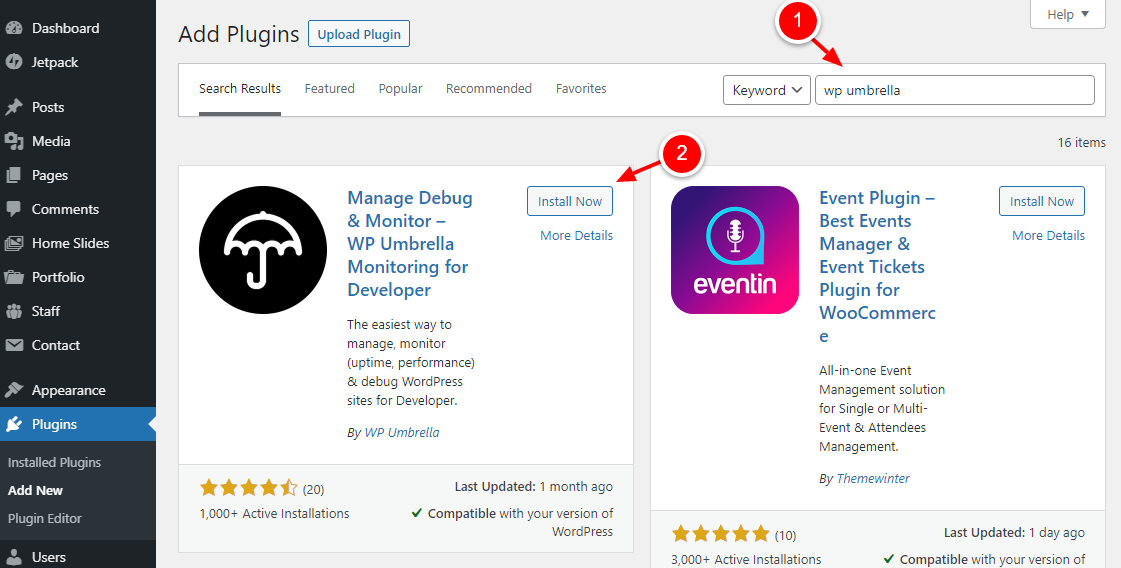Click the Home Slides images icon
Screen dimensions: 1121x568
(14, 243)
